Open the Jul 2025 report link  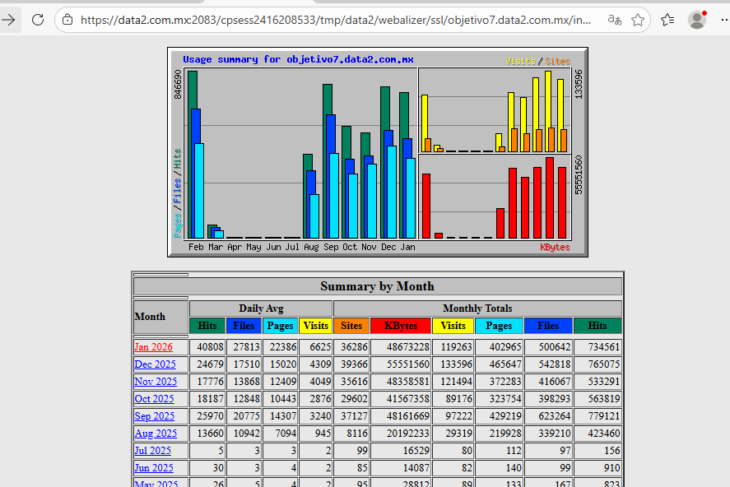tap(153, 451)
